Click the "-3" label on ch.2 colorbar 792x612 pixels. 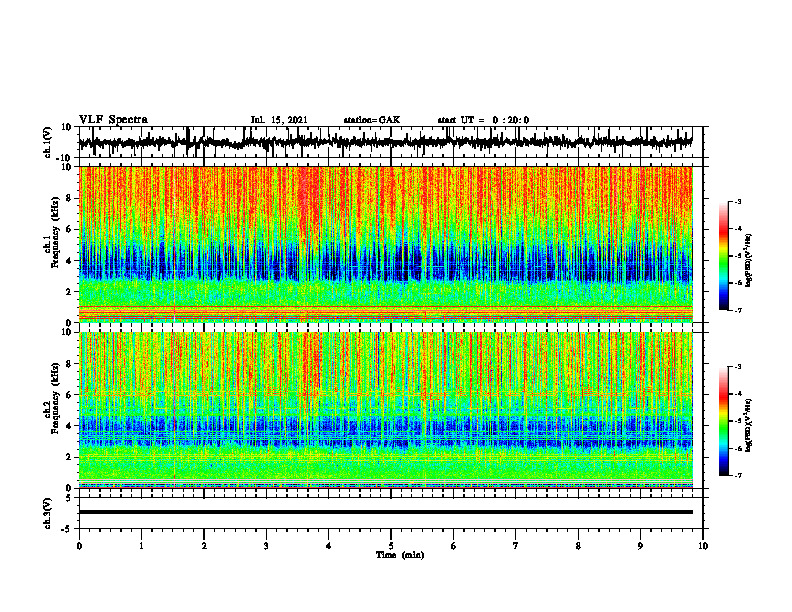pyautogui.click(x=738, y=367)
